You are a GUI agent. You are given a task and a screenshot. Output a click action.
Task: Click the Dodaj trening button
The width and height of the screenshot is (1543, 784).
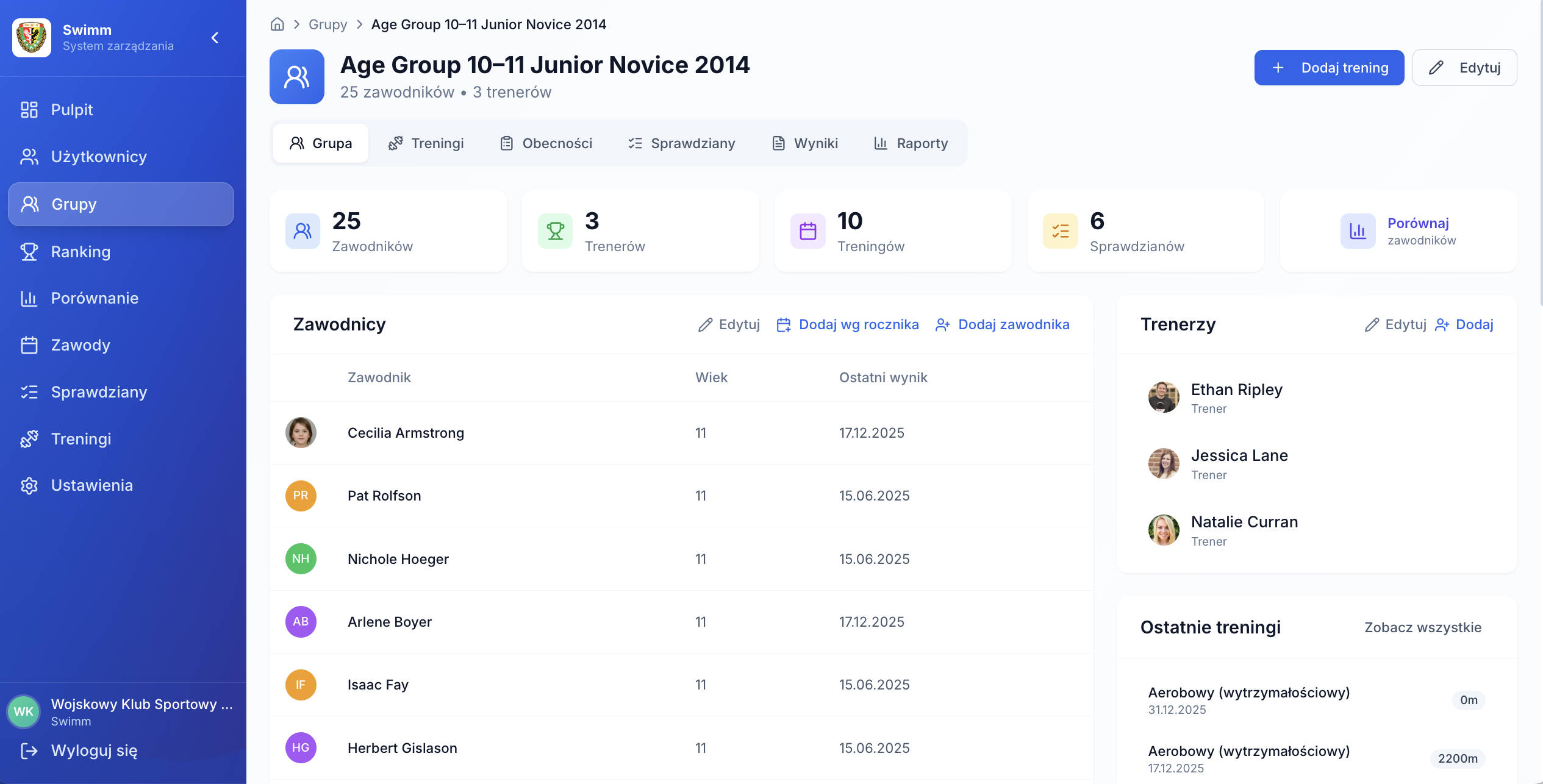[x=1329, y=67]
